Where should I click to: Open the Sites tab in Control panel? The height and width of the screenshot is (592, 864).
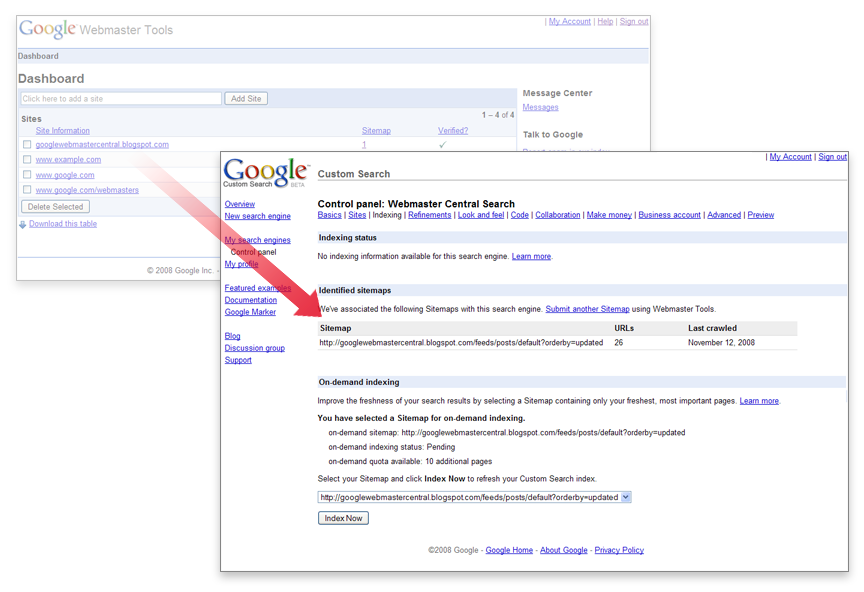click(357, 215)
